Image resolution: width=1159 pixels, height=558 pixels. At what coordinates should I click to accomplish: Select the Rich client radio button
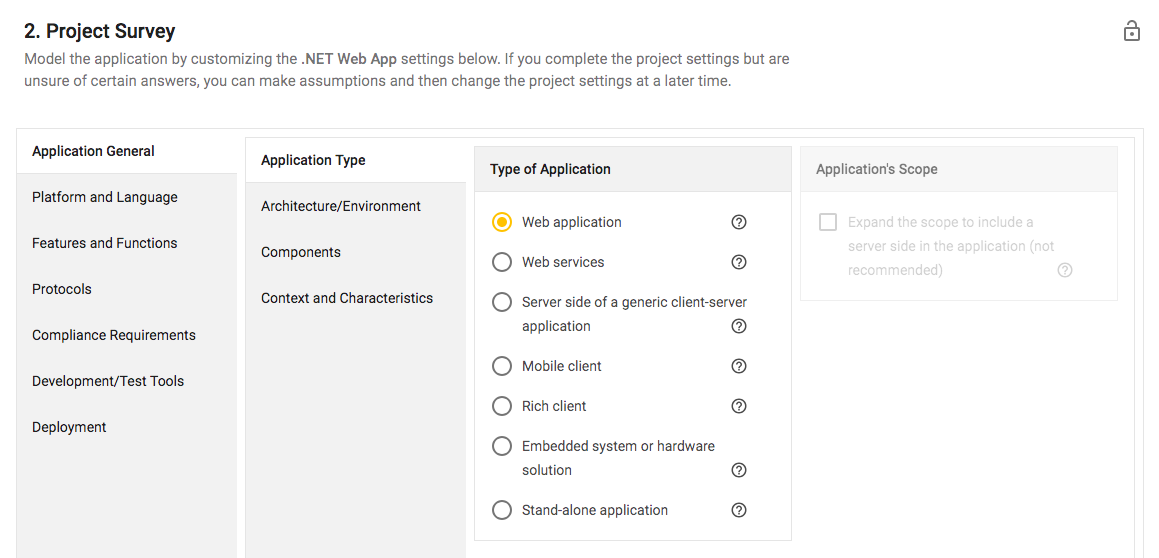tap(502, 406)
